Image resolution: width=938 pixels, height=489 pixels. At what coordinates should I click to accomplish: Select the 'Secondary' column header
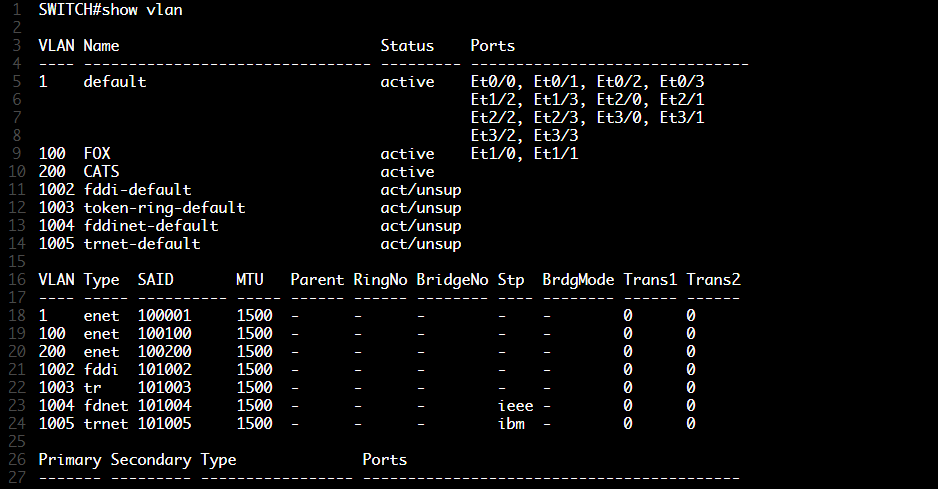tap(151, 459)
